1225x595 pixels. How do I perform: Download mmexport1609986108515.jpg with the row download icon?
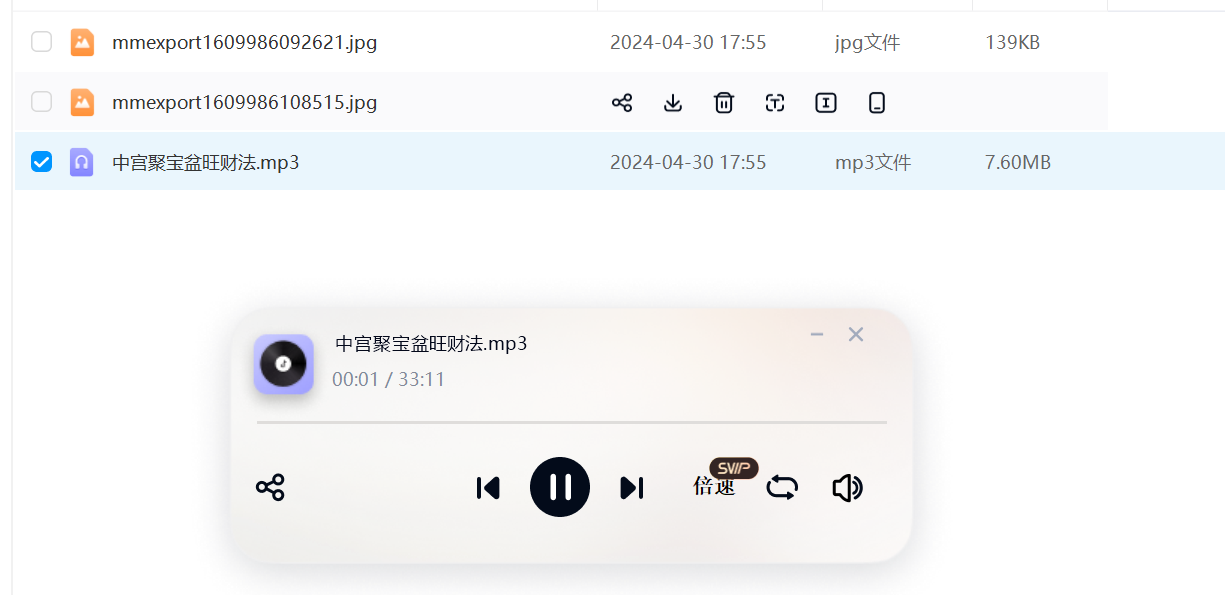tap(673, 102)
